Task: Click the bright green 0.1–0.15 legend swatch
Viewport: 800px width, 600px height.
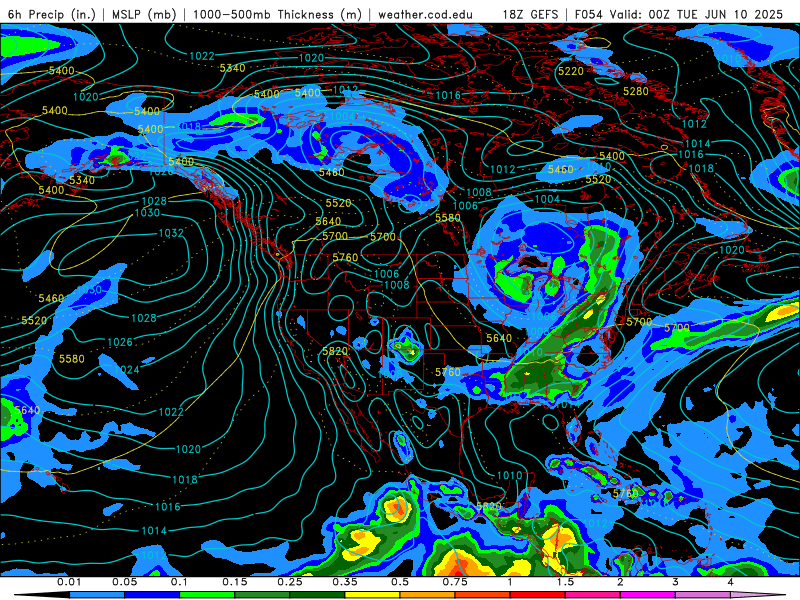Action: click(x=207, y=595)
